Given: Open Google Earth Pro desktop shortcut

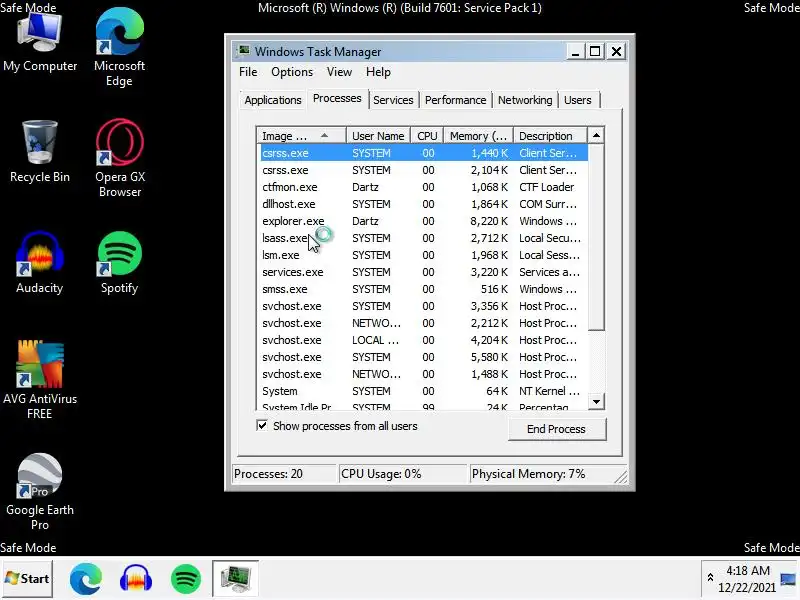Looking at the screenshot, I should pos(40,492).
